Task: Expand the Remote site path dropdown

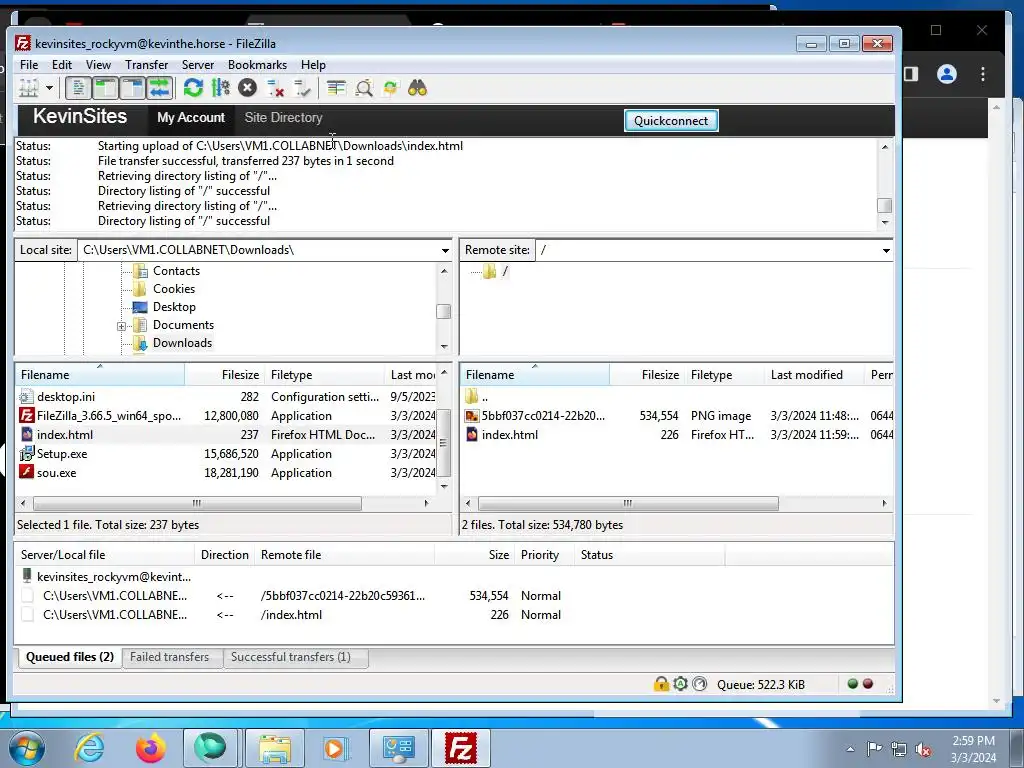Action: point(886,250)
